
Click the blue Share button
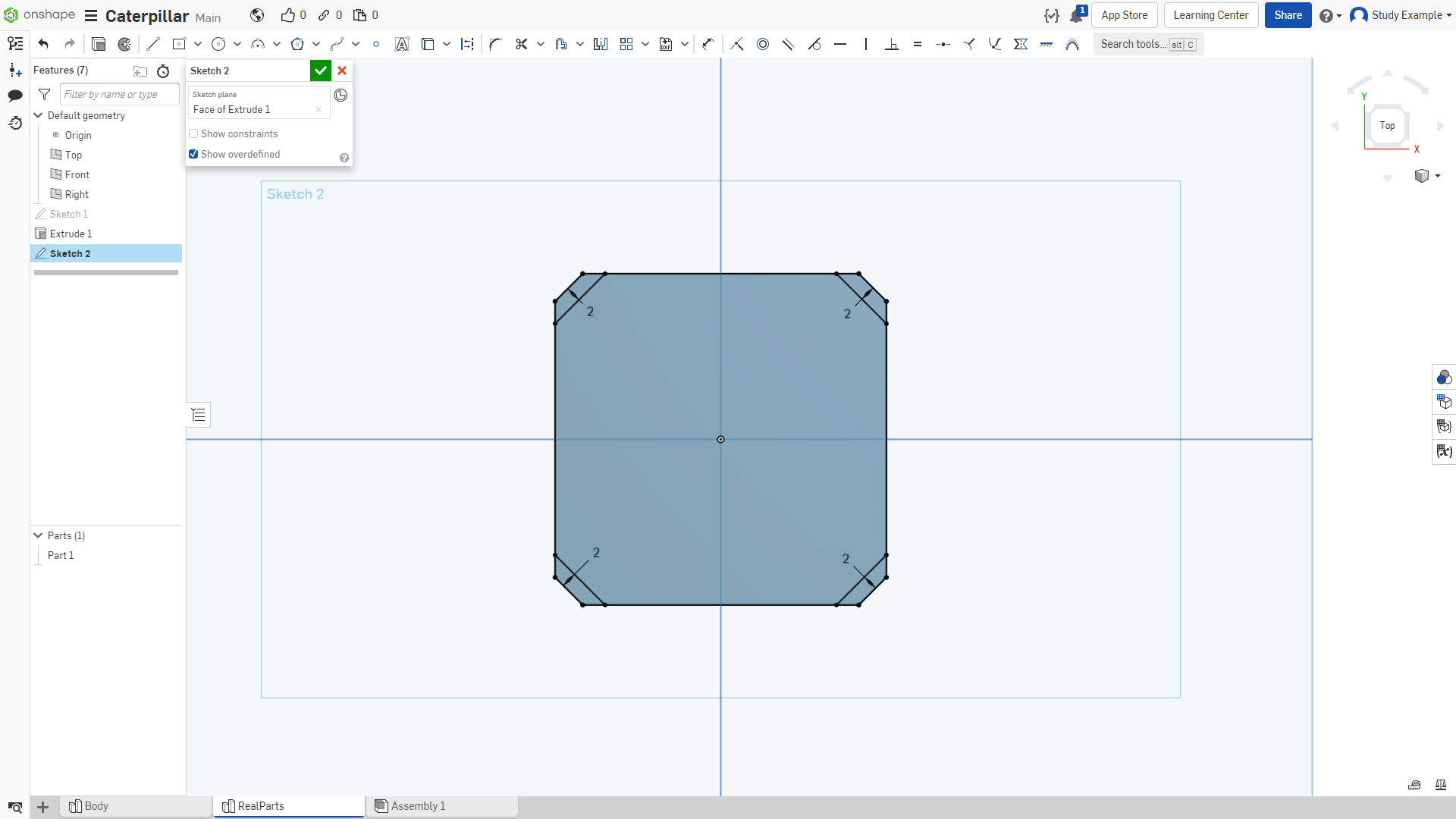tap(1288, 15)
